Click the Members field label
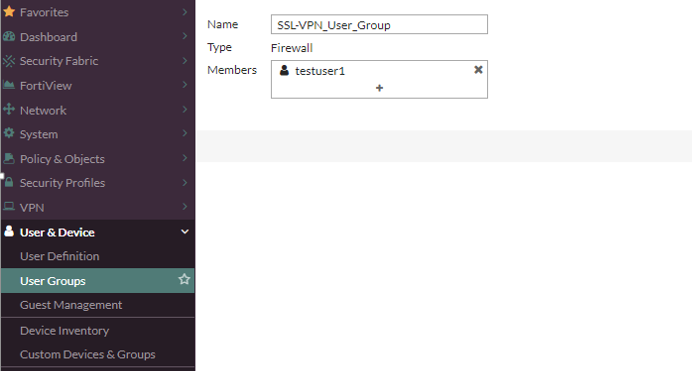Screen dimensions: 692x371 coord(232,70)
